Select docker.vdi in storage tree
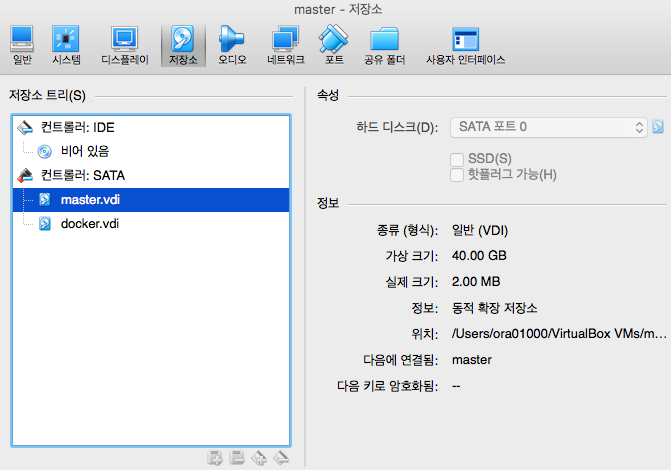The width and height of the screenshot is (671, 470). tap(151, 223)
